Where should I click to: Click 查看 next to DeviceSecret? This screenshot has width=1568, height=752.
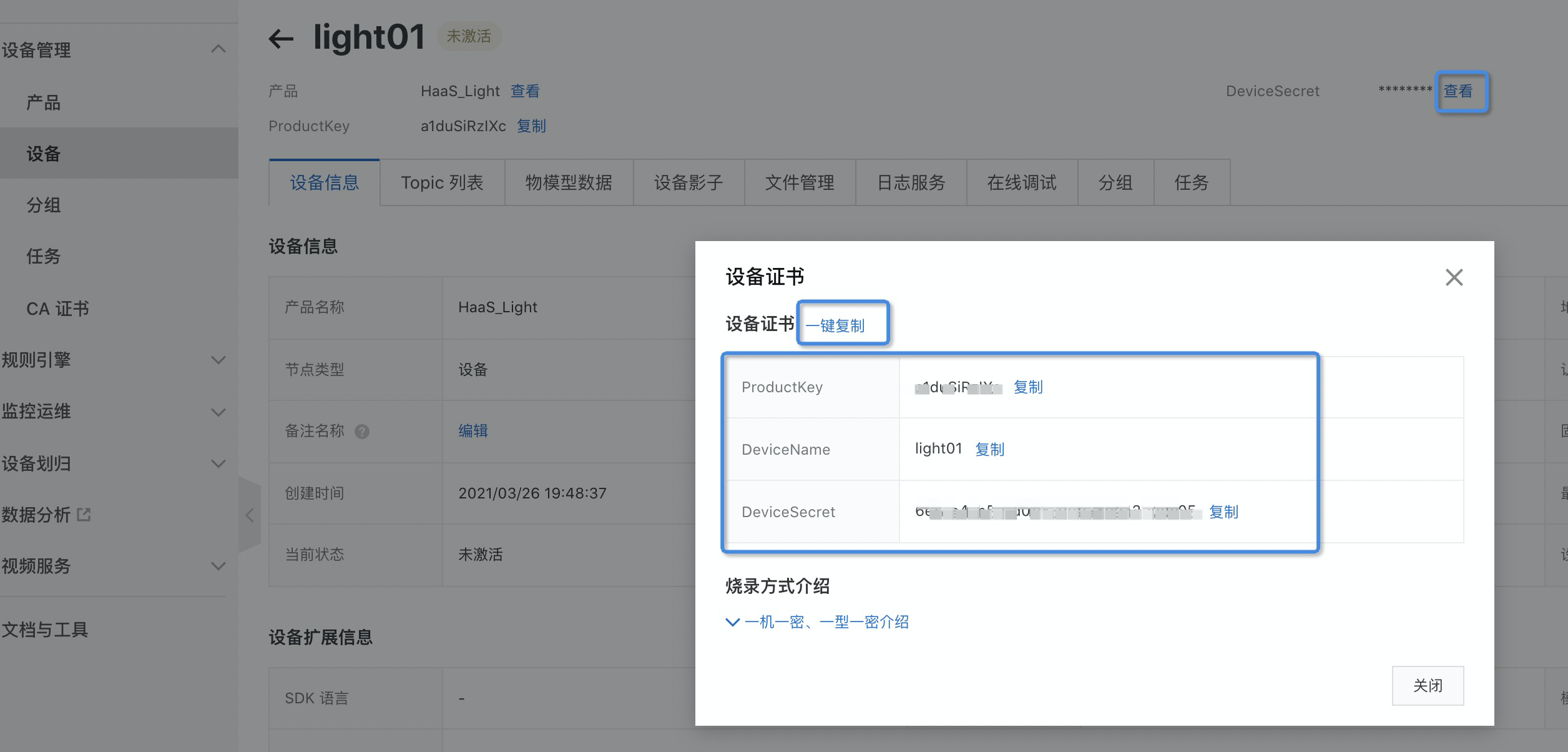(1458, 91)
